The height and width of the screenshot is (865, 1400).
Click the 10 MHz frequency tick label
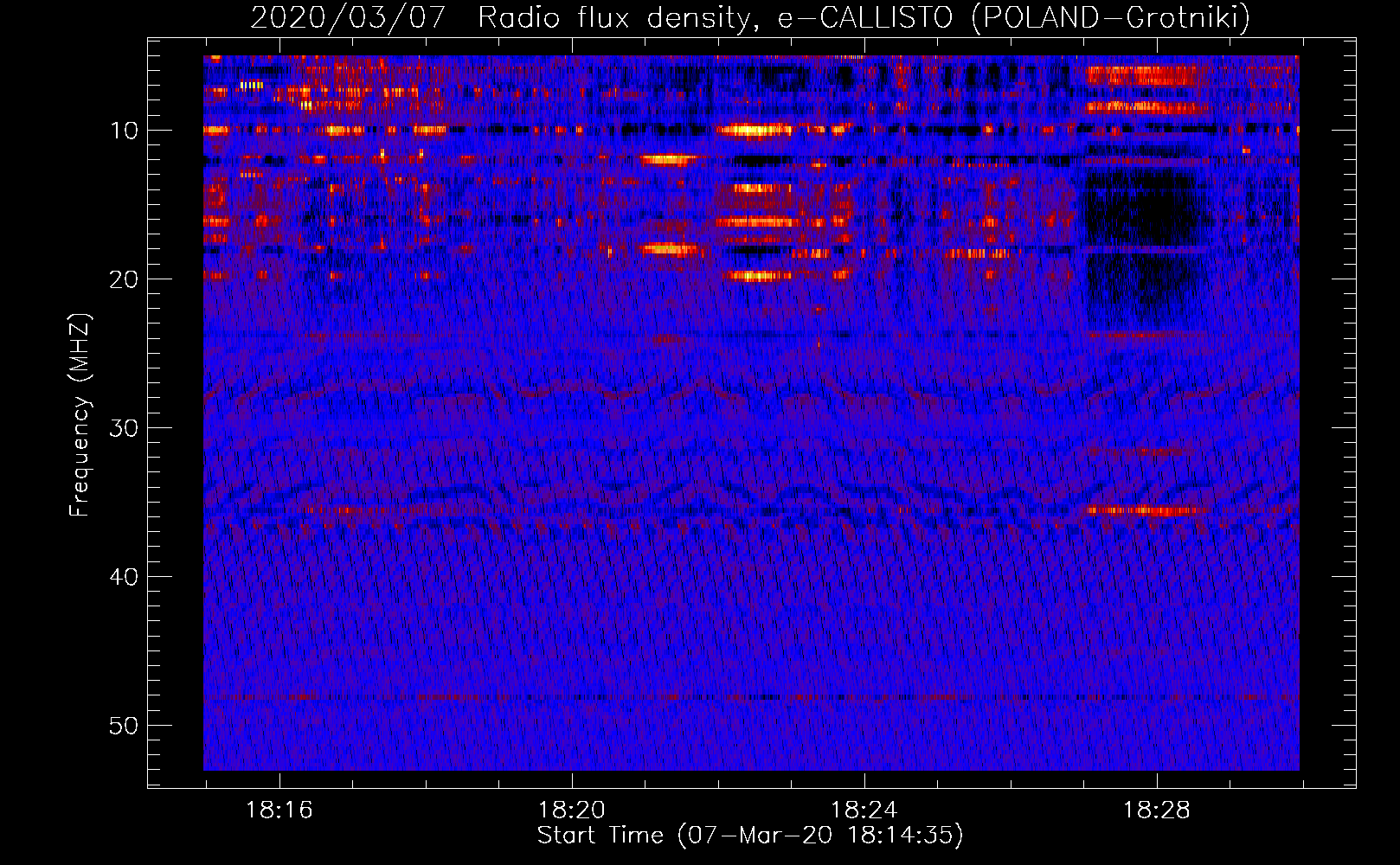coord(125,131)
